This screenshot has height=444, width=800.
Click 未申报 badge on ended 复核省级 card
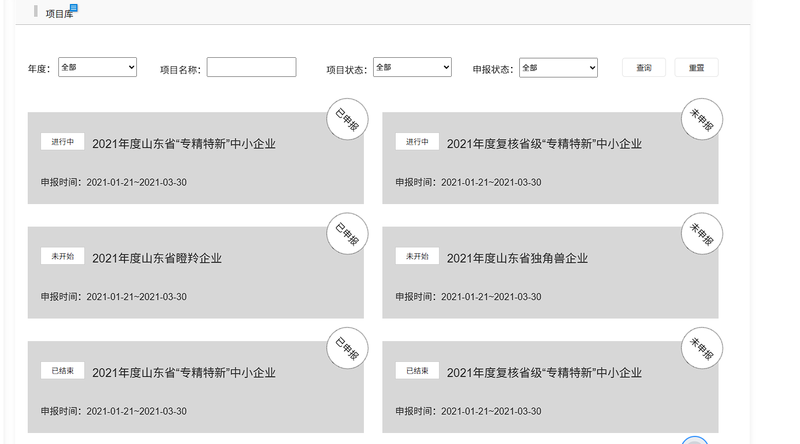click(x=702, y=349)
